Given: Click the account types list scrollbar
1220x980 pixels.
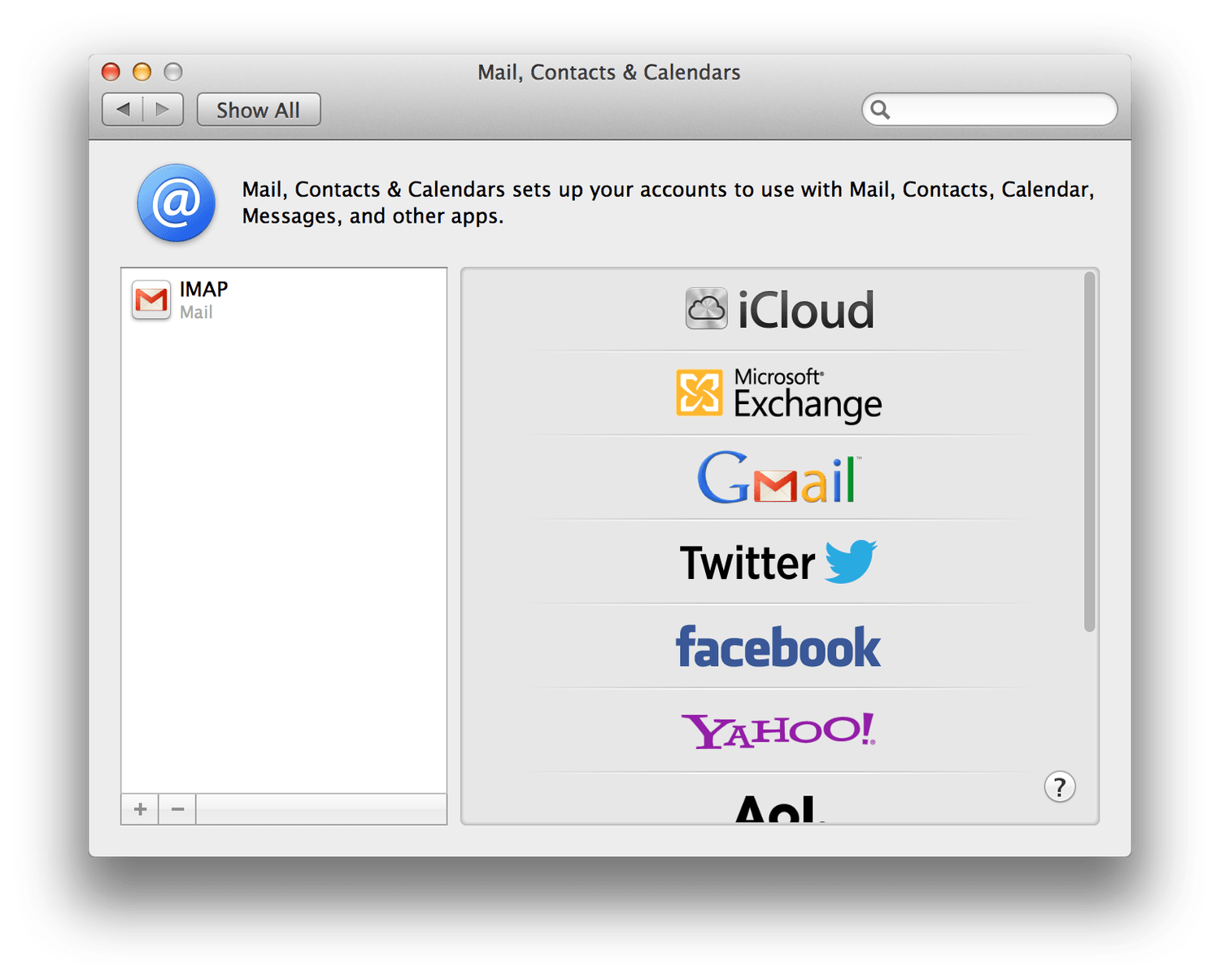Looking at the screenshot, I should (x=1089, y=452).
